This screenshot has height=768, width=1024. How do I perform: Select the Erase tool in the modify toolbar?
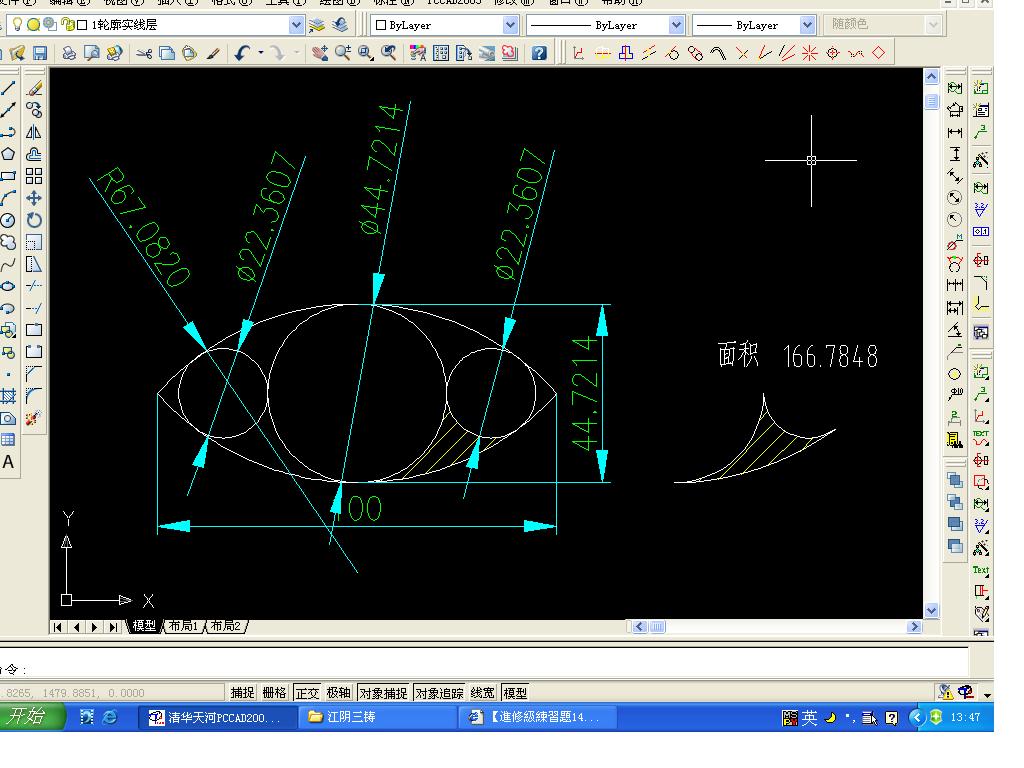[x=34, y=88]
